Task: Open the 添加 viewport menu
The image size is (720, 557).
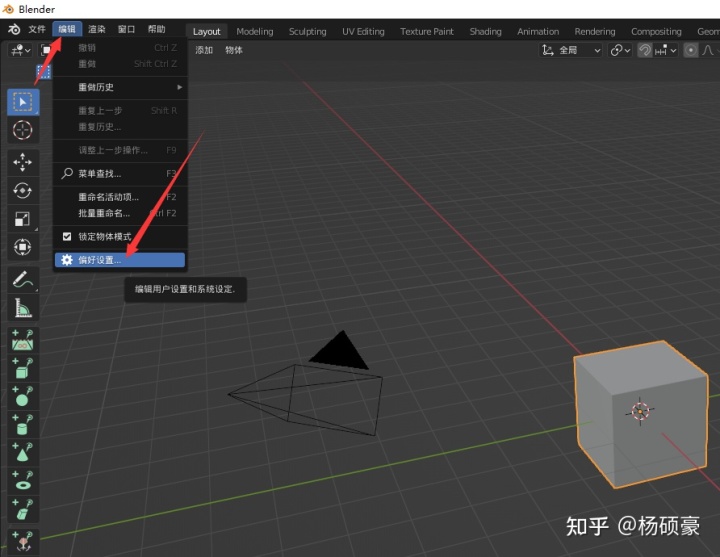Action: pyautogui.click(x=204, y=50)
